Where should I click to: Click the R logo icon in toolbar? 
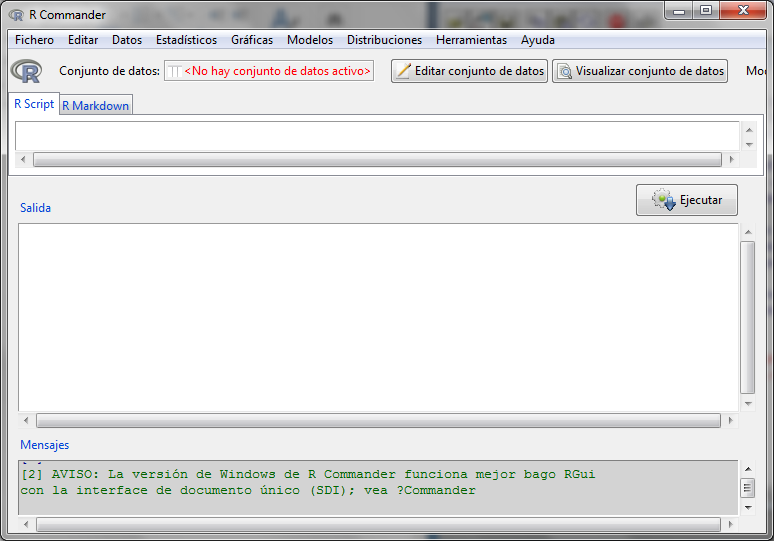click(x=27, y=72)
